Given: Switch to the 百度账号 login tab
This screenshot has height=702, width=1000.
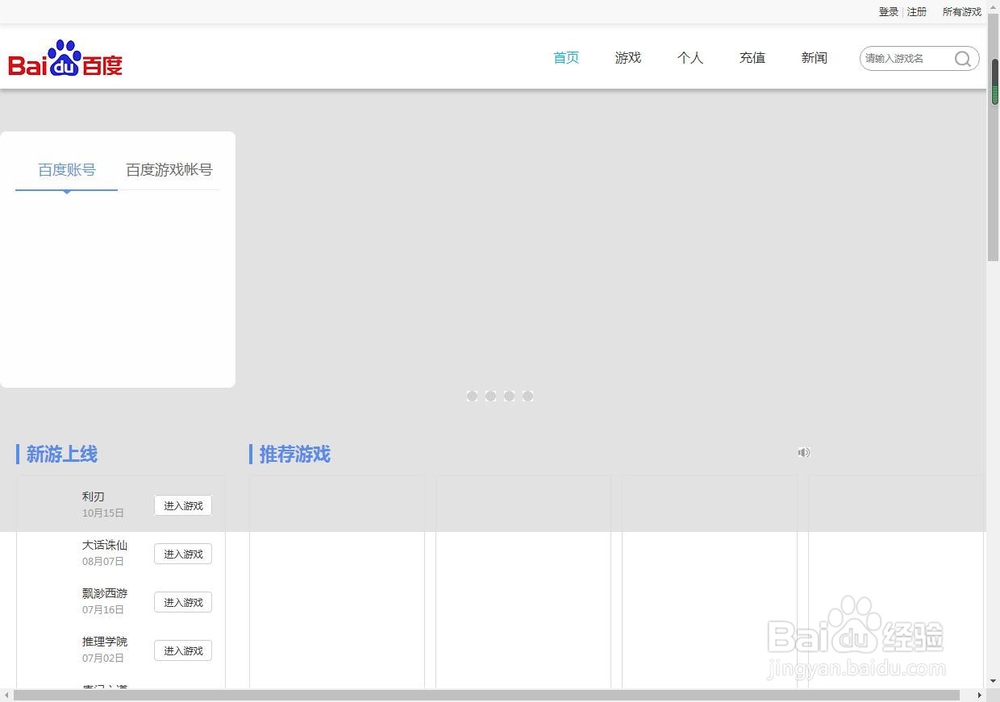Looking at the screenshot, I should pos(66,169).
